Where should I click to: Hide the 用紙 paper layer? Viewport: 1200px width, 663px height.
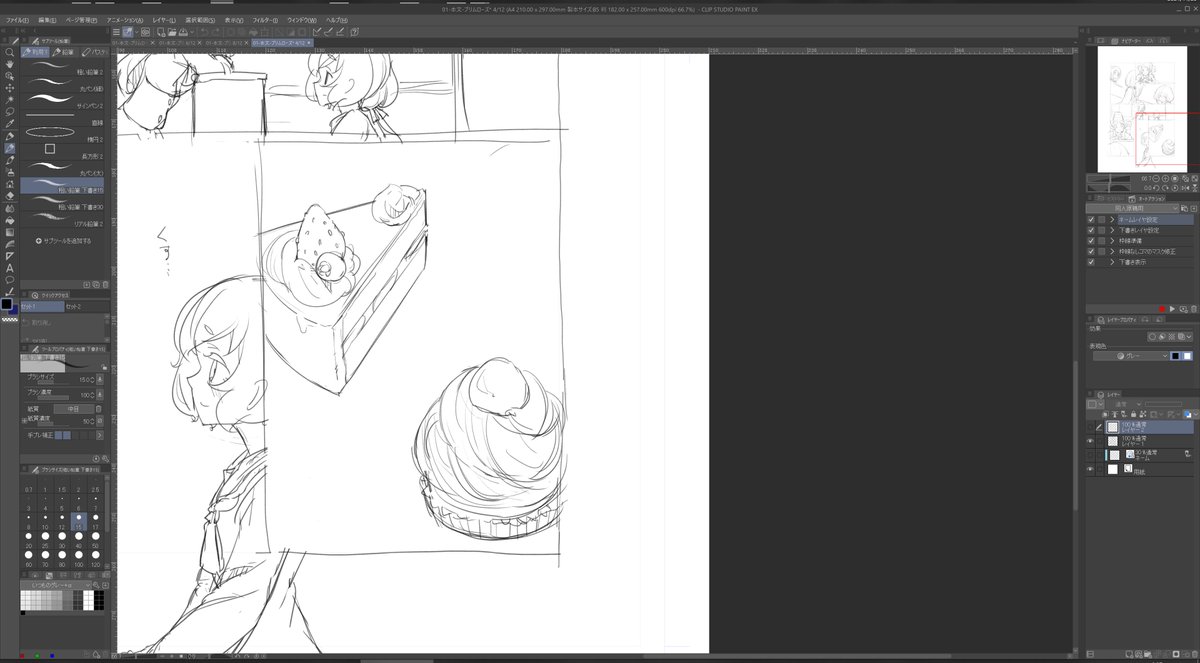click(1091, 469)
